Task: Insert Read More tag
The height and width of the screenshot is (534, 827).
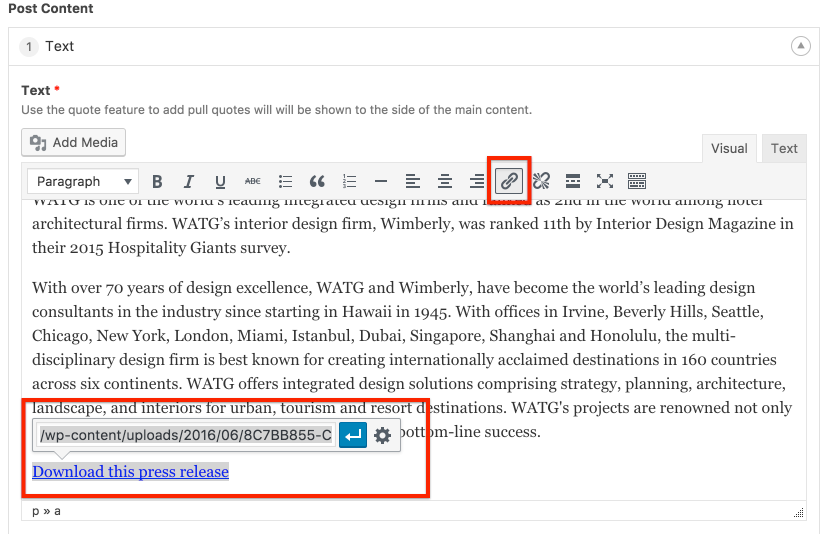Action: [573, 181]
